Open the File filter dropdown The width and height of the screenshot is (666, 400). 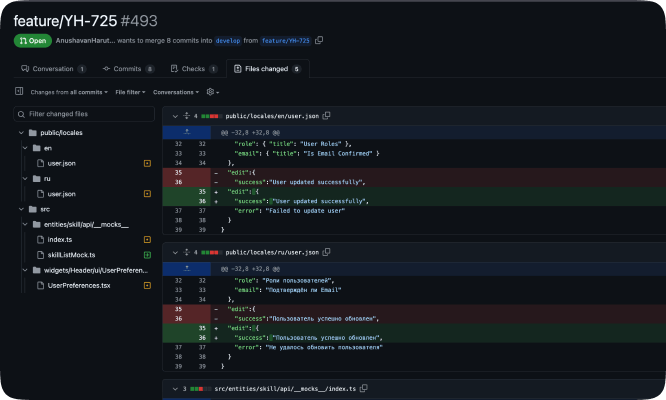(x=130, y=92)
